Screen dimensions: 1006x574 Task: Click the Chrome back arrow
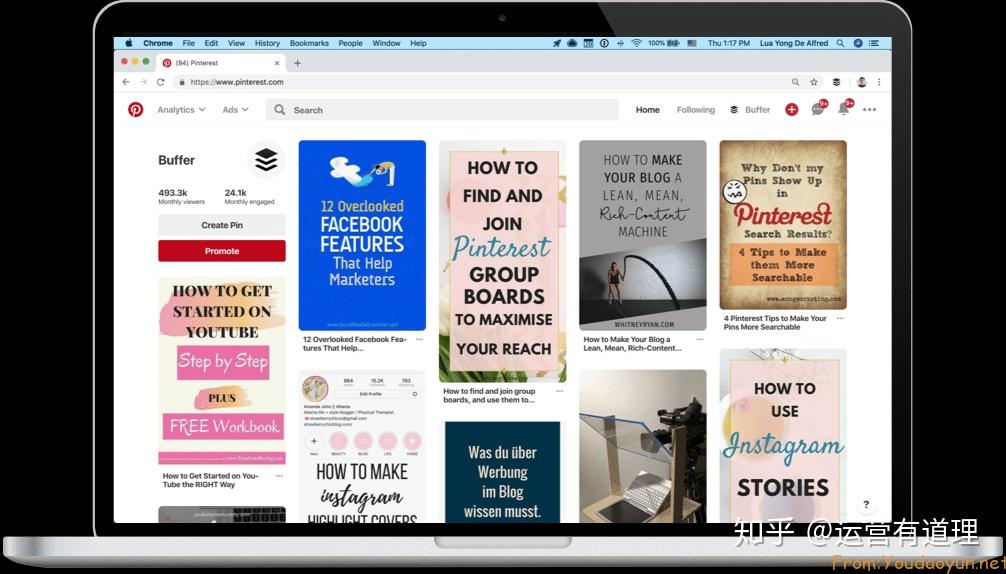[126, 82]
